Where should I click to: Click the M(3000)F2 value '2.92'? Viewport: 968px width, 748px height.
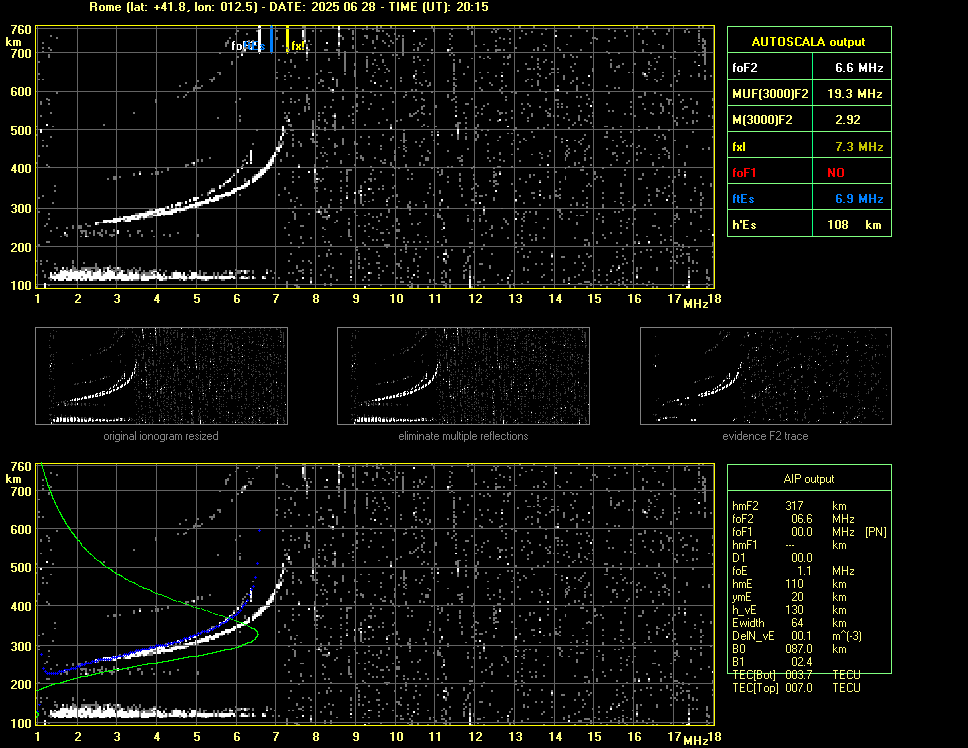click(x=848, y=120)
